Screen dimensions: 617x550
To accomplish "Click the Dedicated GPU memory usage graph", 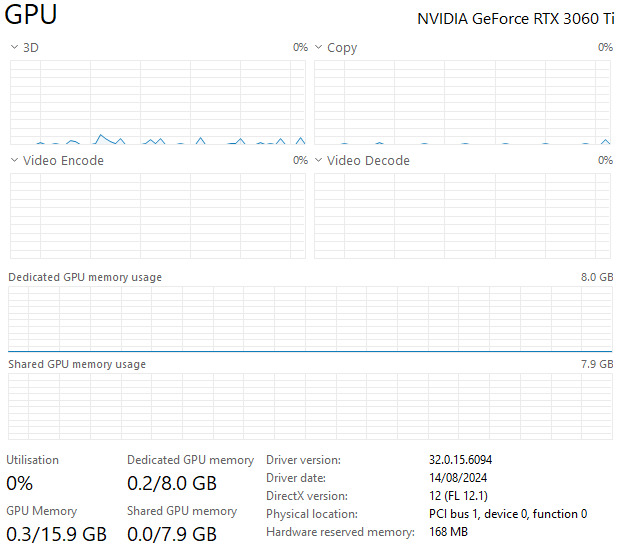I will click(310, 319).
